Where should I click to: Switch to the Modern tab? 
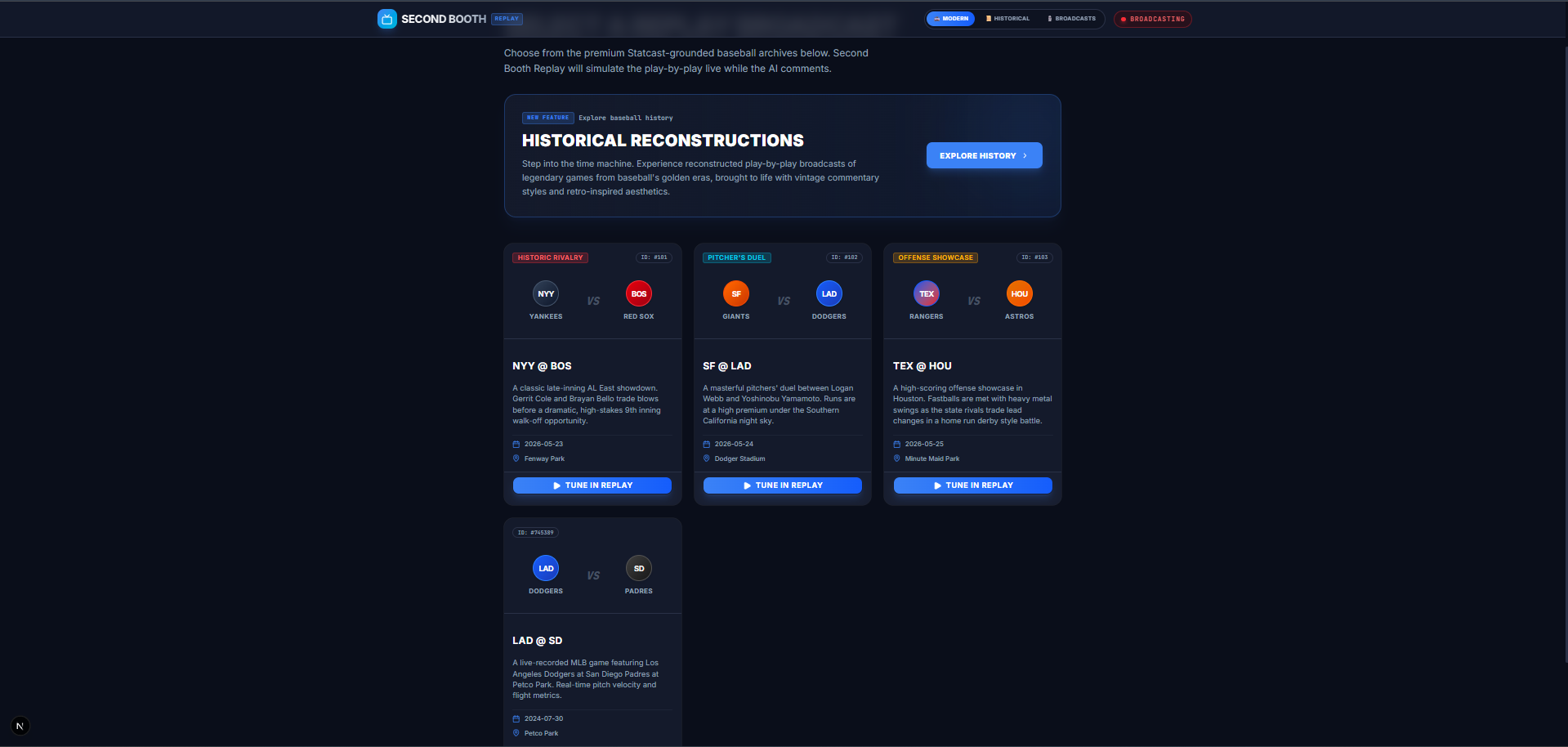tap(951, 19)
